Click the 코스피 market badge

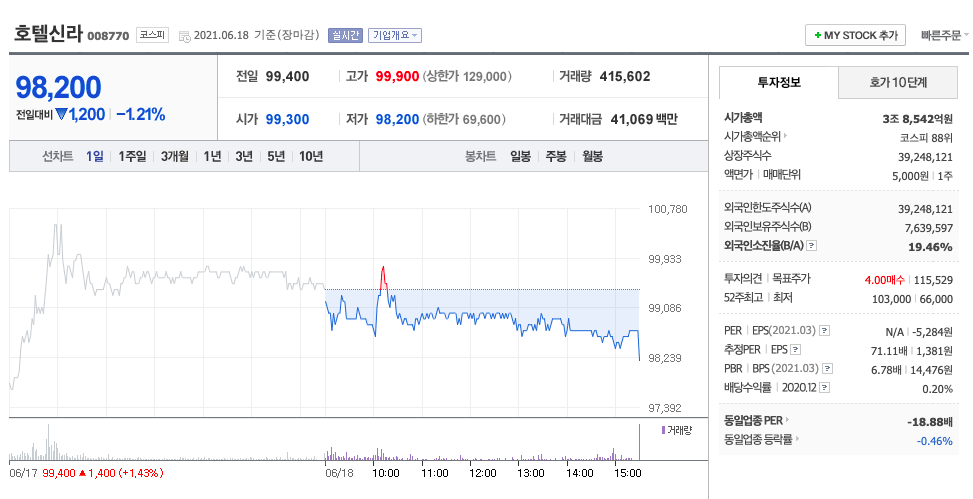pos(153,35)
